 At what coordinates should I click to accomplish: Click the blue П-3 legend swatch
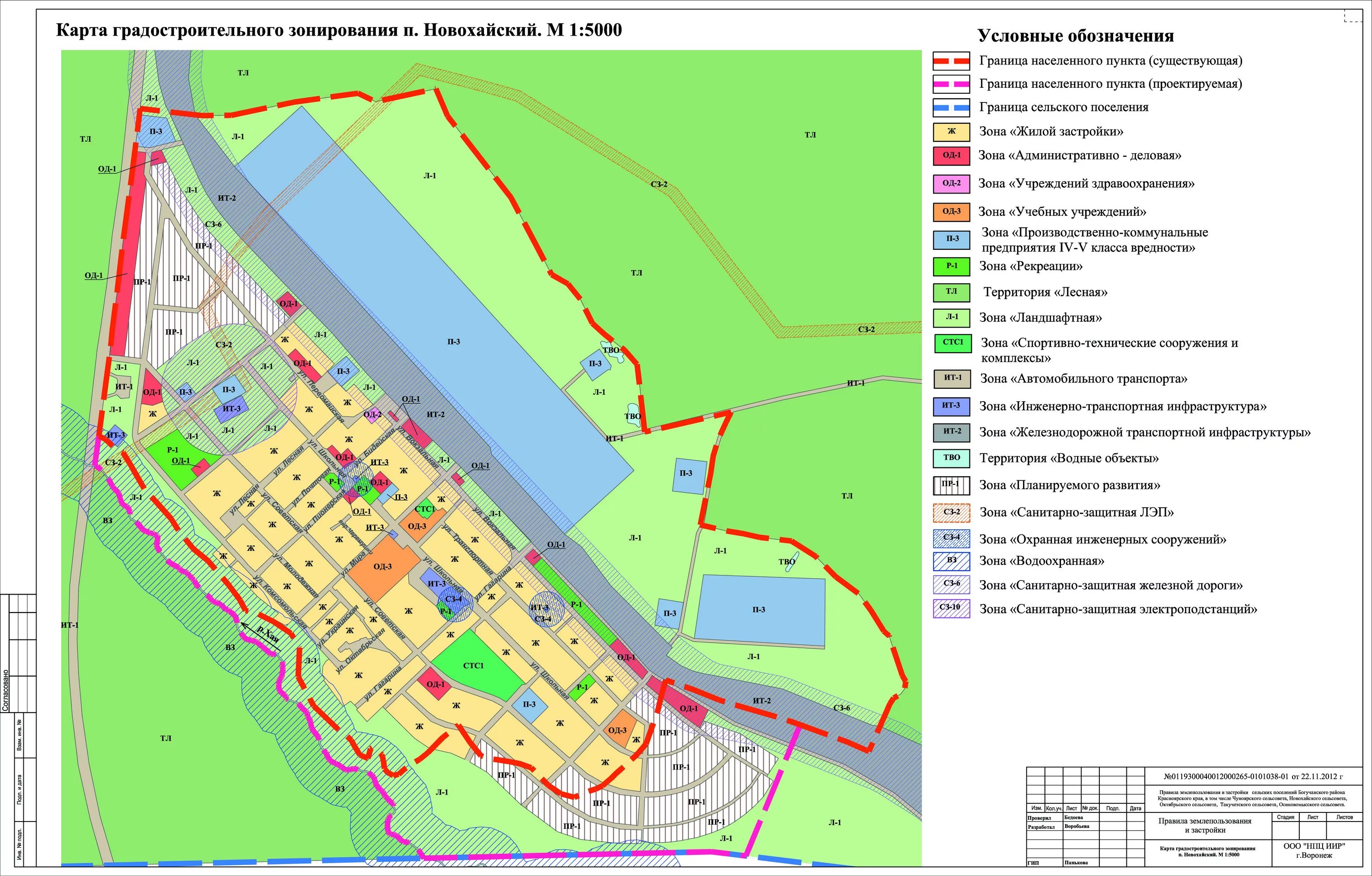tap(951, 239)
